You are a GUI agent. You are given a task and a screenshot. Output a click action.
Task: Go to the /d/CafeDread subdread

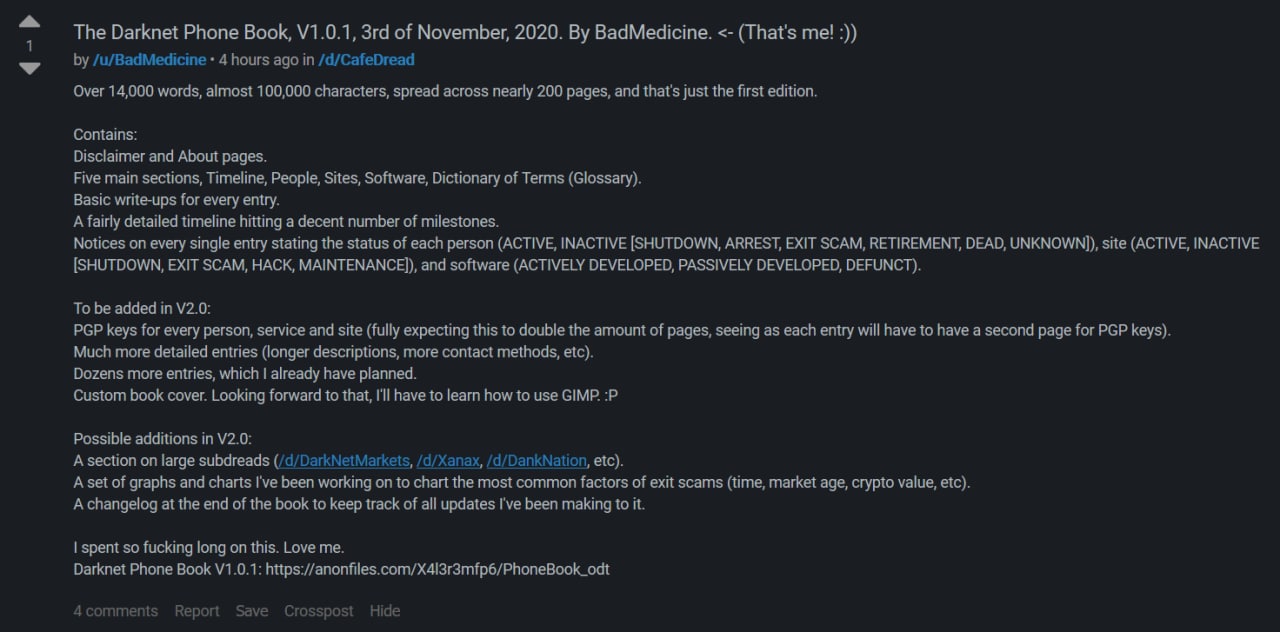366,60
